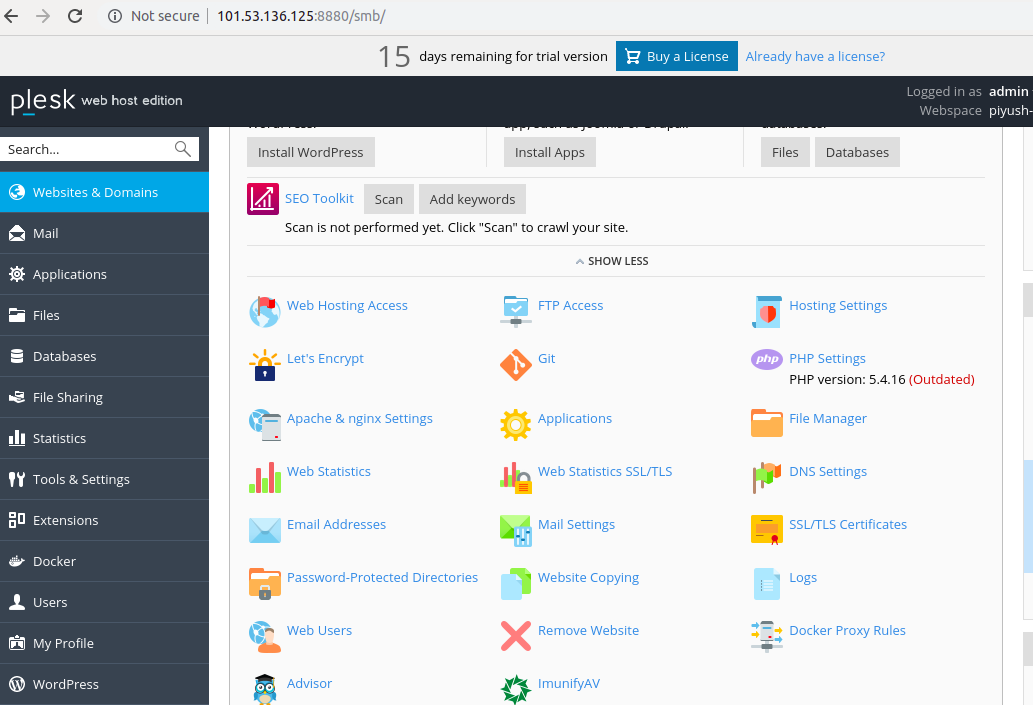
Task: Reload the page with browser refresh button
Action: 75,16
